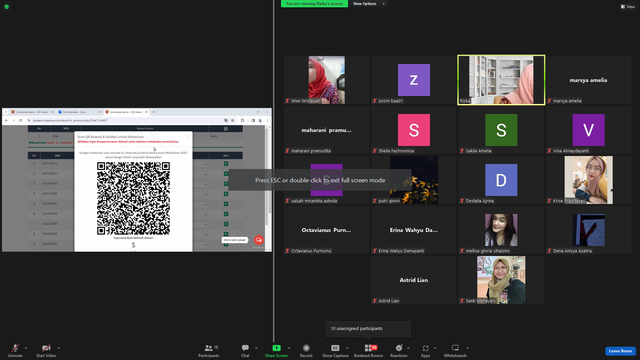
Task: Click the green Share Screen button
Action: [x=276, y=351]
